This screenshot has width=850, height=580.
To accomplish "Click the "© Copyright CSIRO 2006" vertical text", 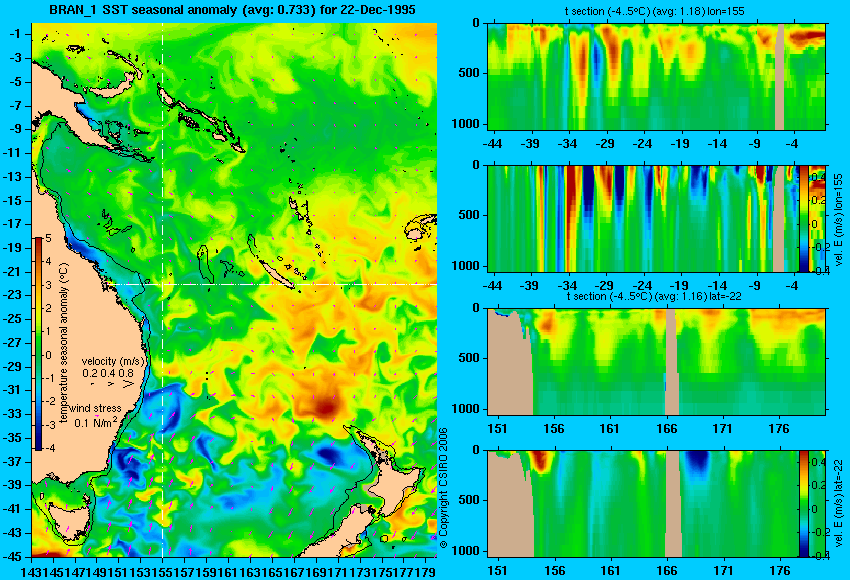I will coord(443,488).
